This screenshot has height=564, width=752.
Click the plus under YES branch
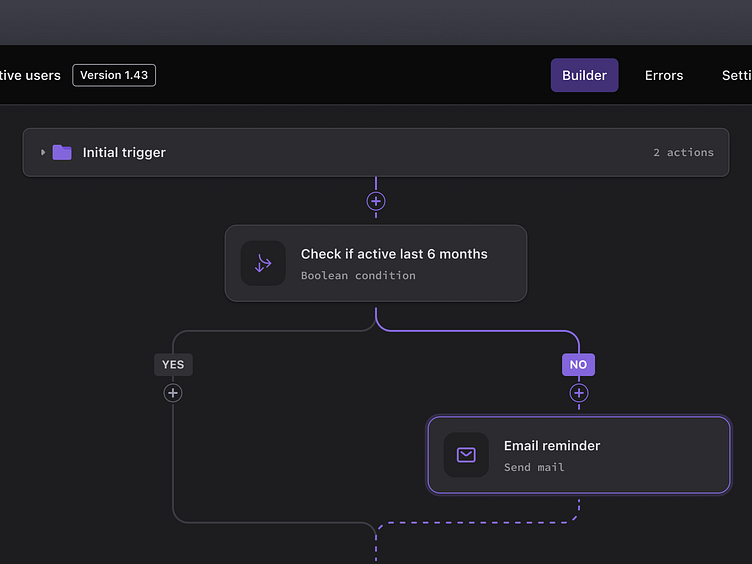pyautogui.click(x=173, y=393)
